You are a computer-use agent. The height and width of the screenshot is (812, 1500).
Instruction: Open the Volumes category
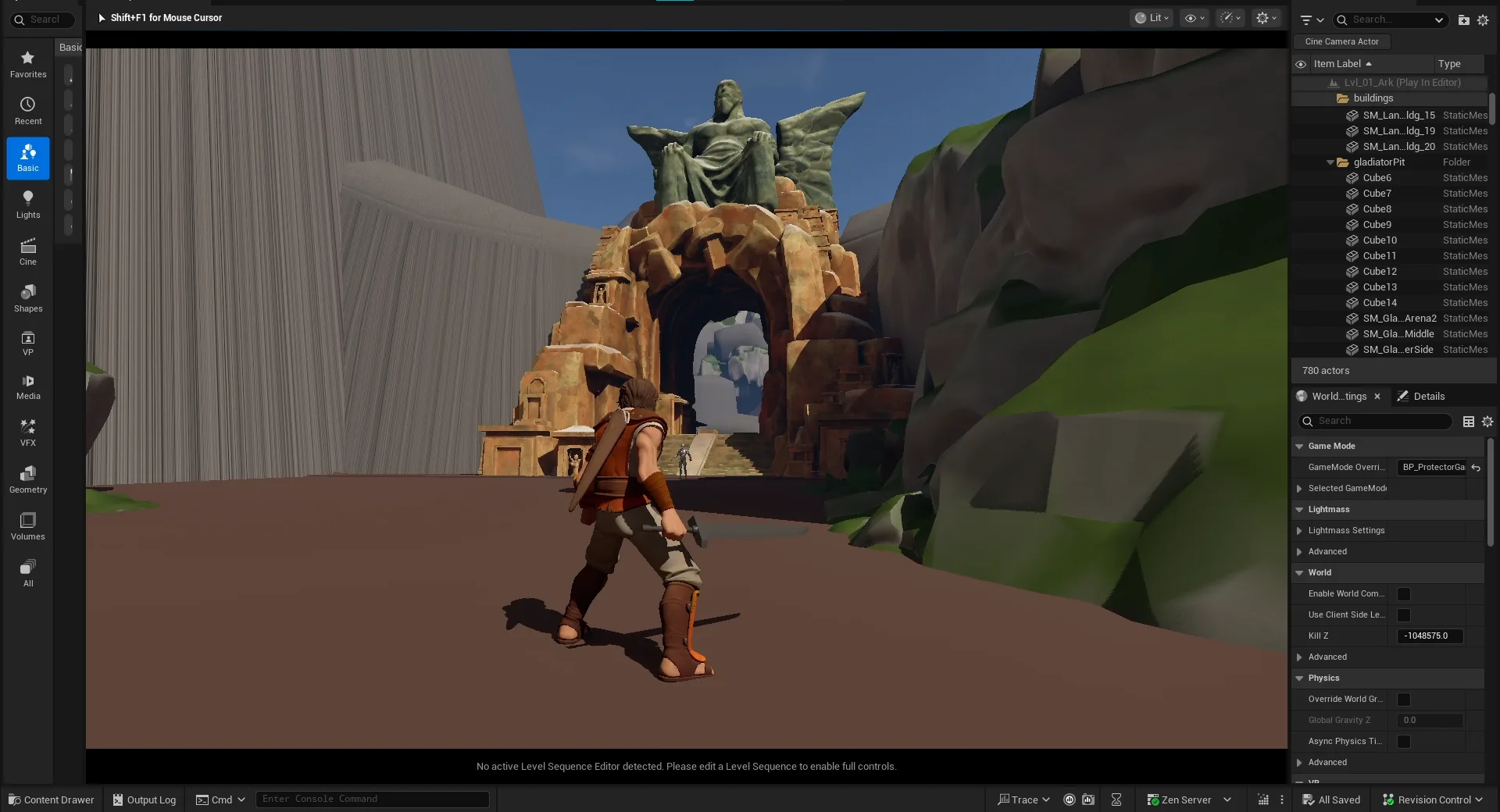tap(28, 527)
